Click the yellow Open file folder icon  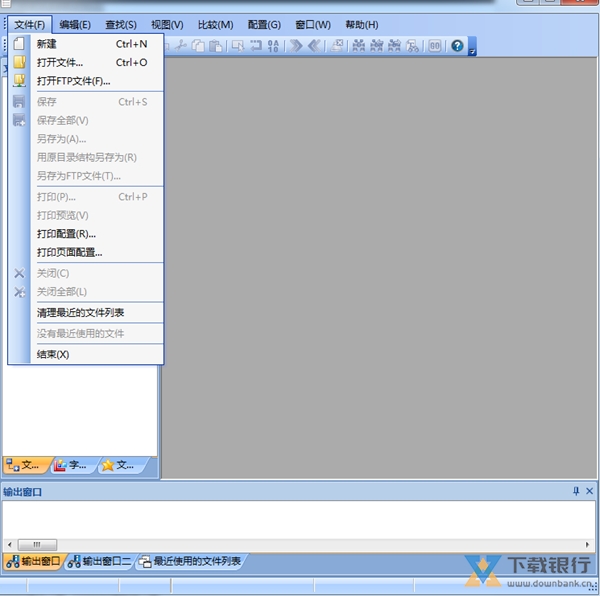pyautogui.click(x=19, y=62)
